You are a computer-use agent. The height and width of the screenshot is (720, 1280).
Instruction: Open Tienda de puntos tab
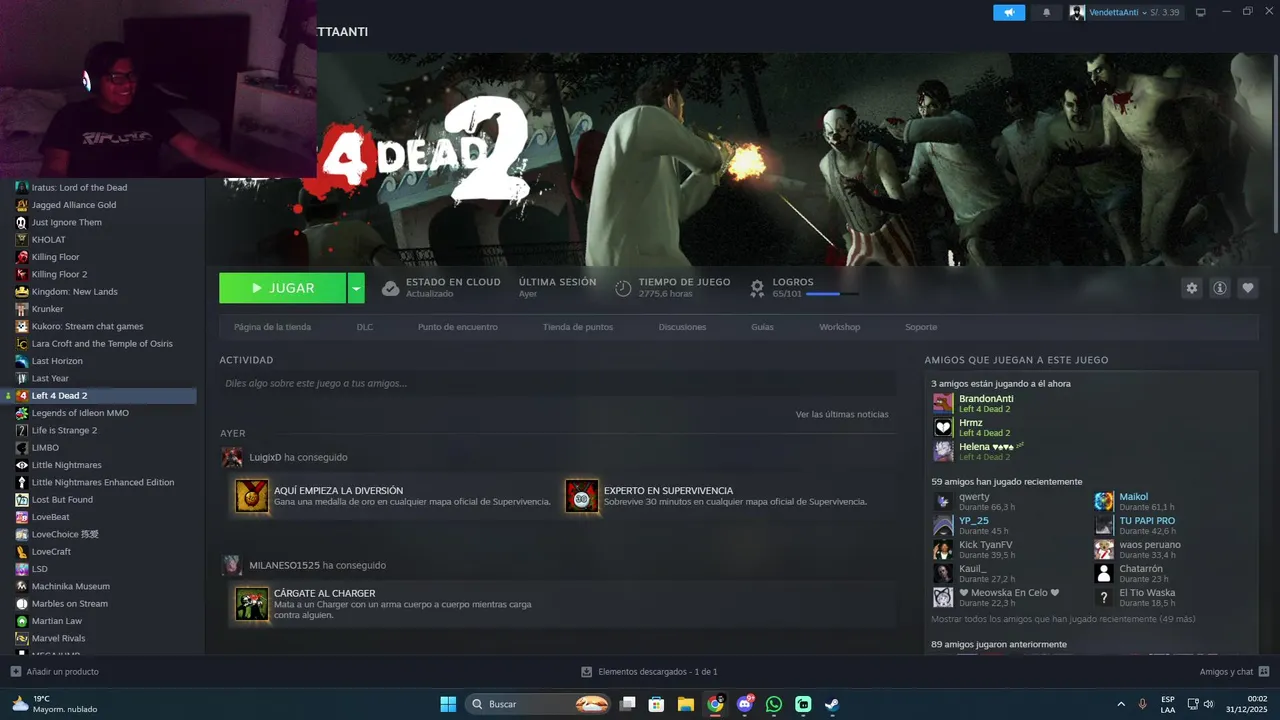578,327
